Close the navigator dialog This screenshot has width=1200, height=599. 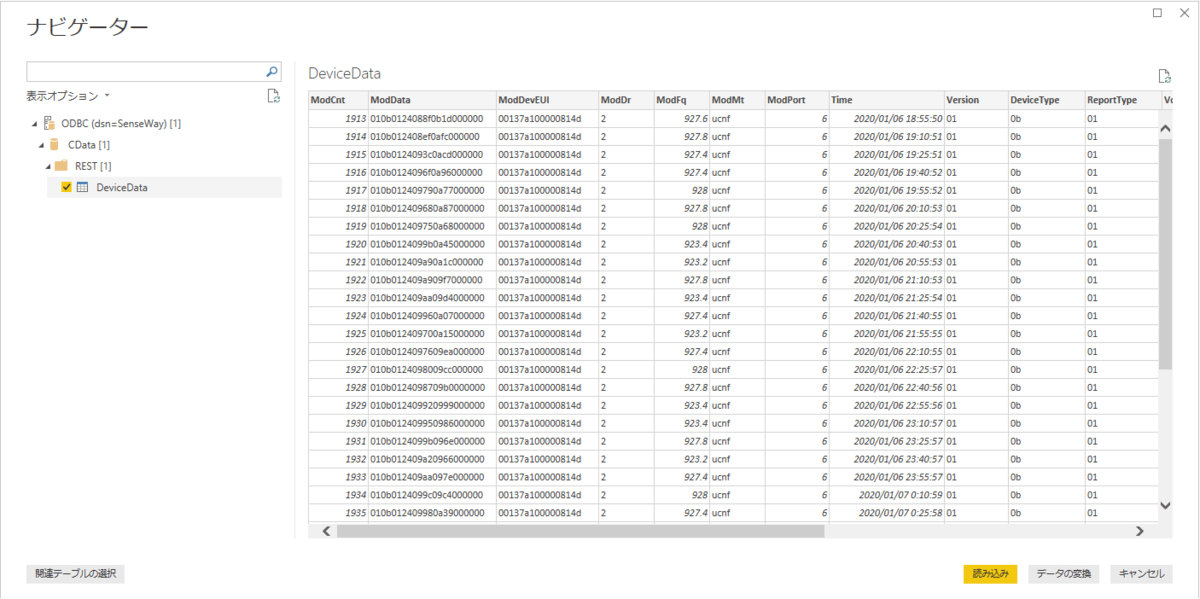click(x=1182, y=13)
